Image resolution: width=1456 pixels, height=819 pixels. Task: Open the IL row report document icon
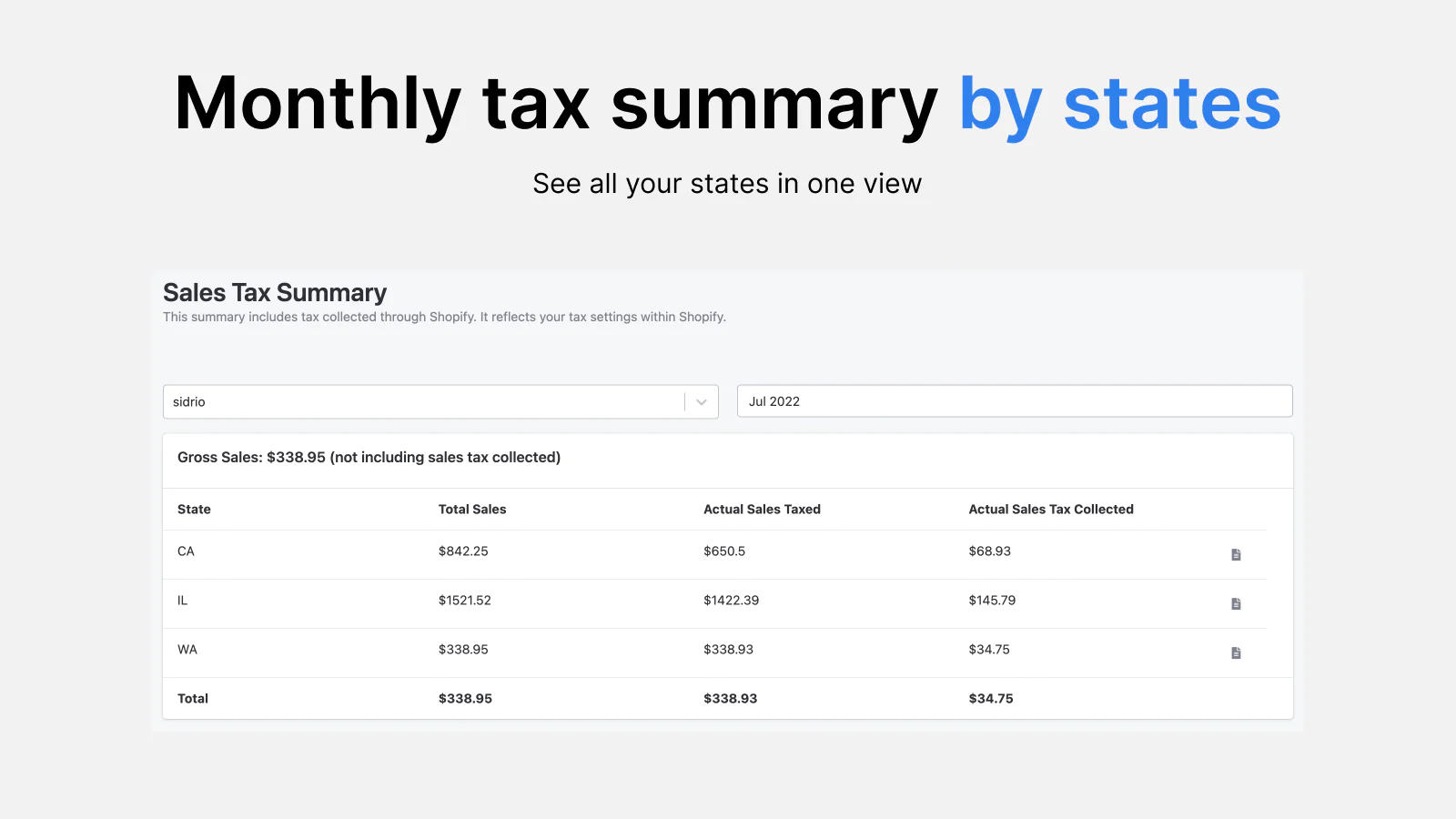point(1236,603)
